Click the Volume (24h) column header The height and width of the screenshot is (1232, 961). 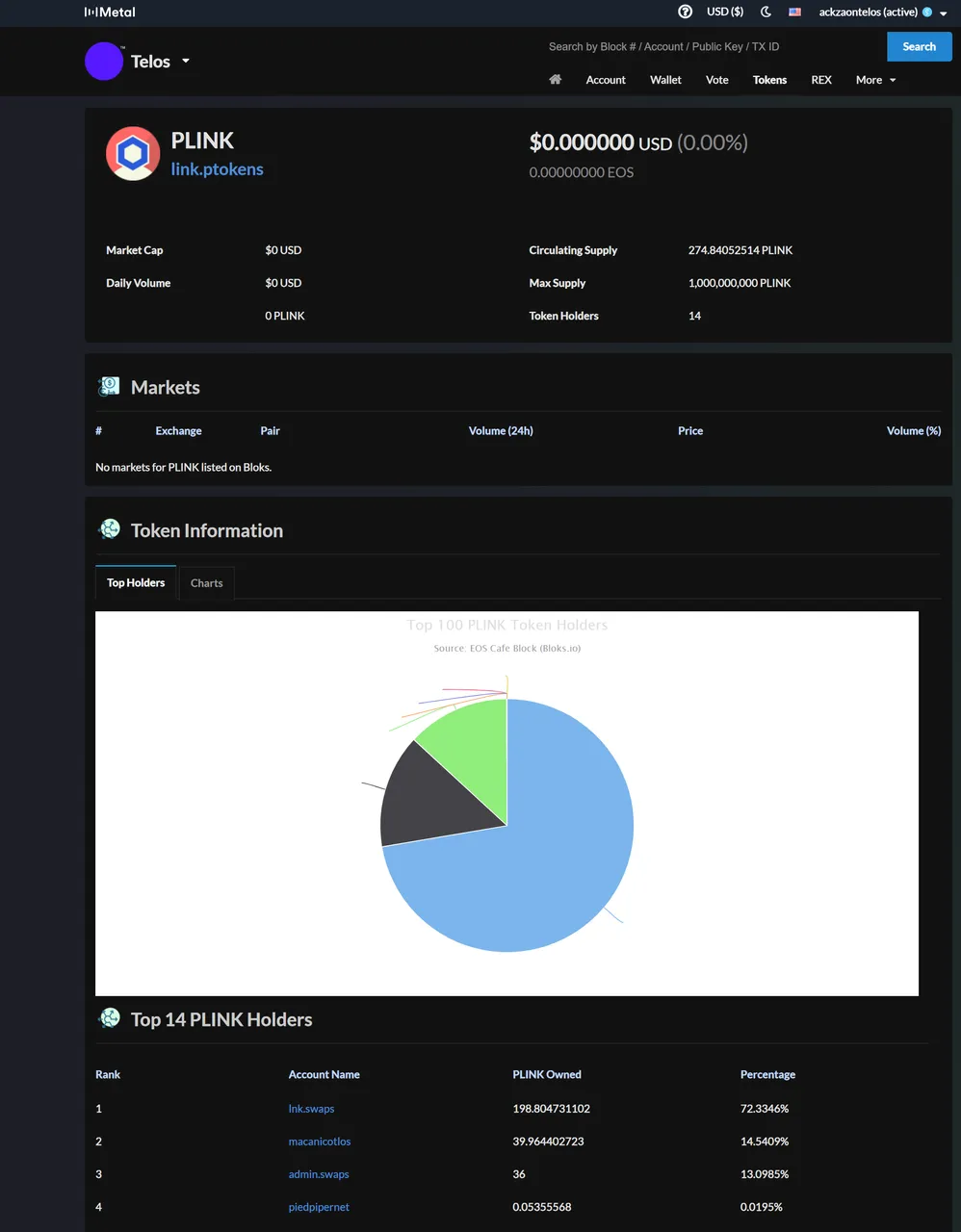pyautogui.click(x=501, y=431)
